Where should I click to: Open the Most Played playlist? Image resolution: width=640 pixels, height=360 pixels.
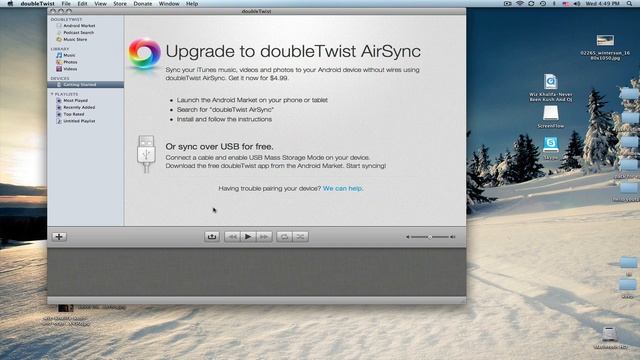click(x=75, y=100)
